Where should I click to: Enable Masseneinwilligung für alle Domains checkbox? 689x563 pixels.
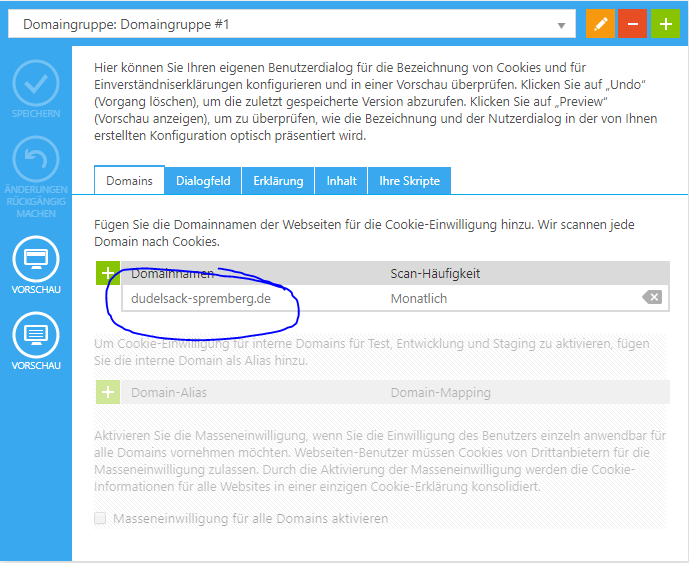coord(100,519)
